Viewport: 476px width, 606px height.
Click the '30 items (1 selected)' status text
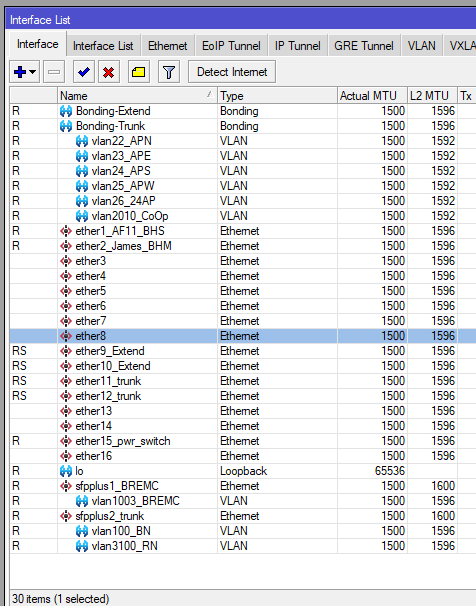[60, 599]
